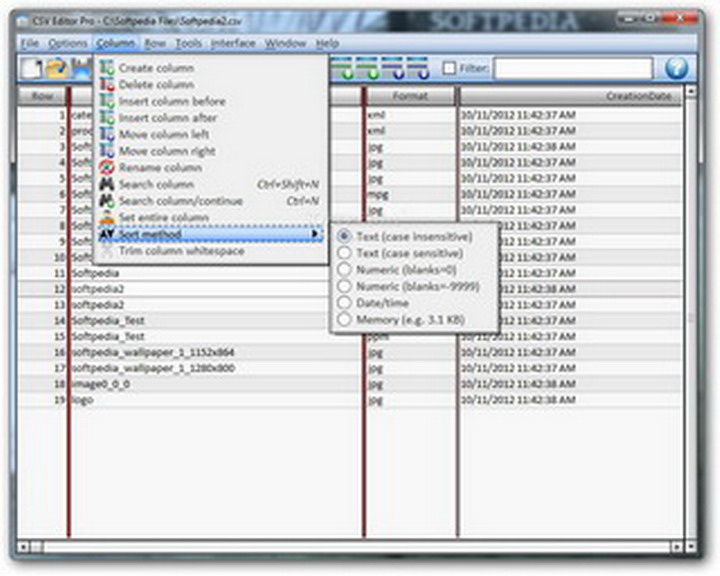
Task: Open help with the blue question mark icon
Action: point(676,68)
